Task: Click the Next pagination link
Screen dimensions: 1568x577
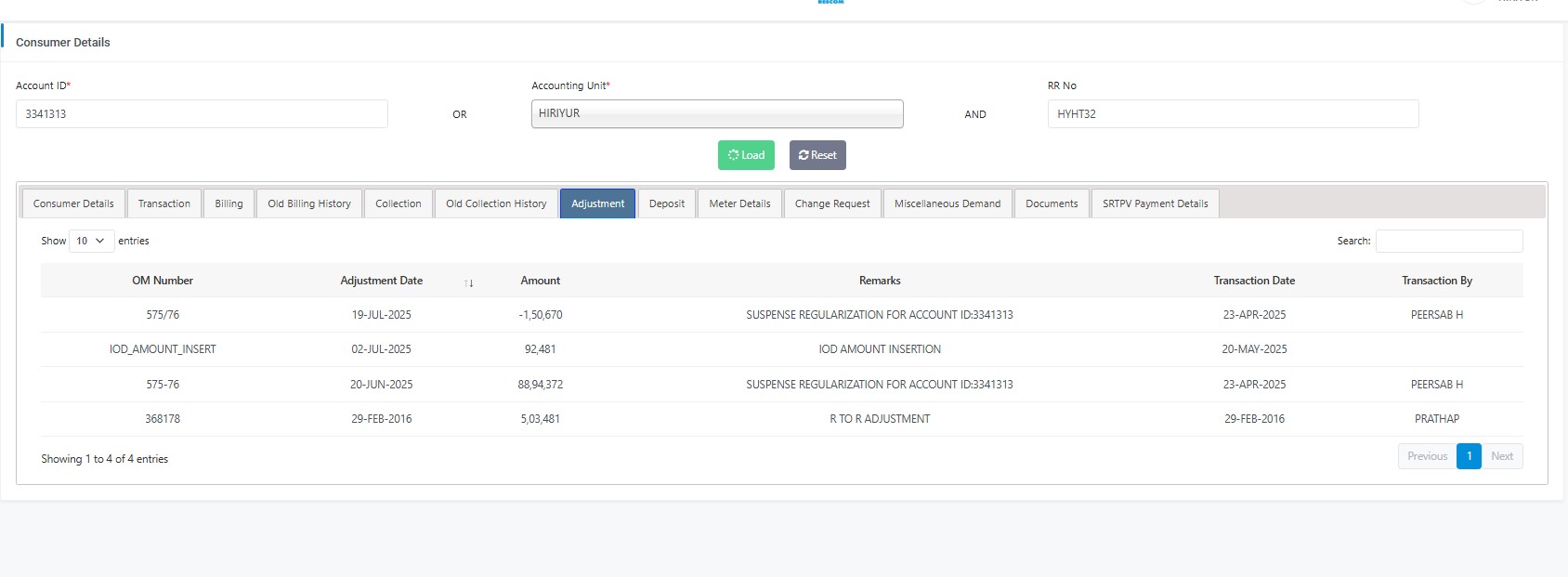Action: pos(1501,456)
